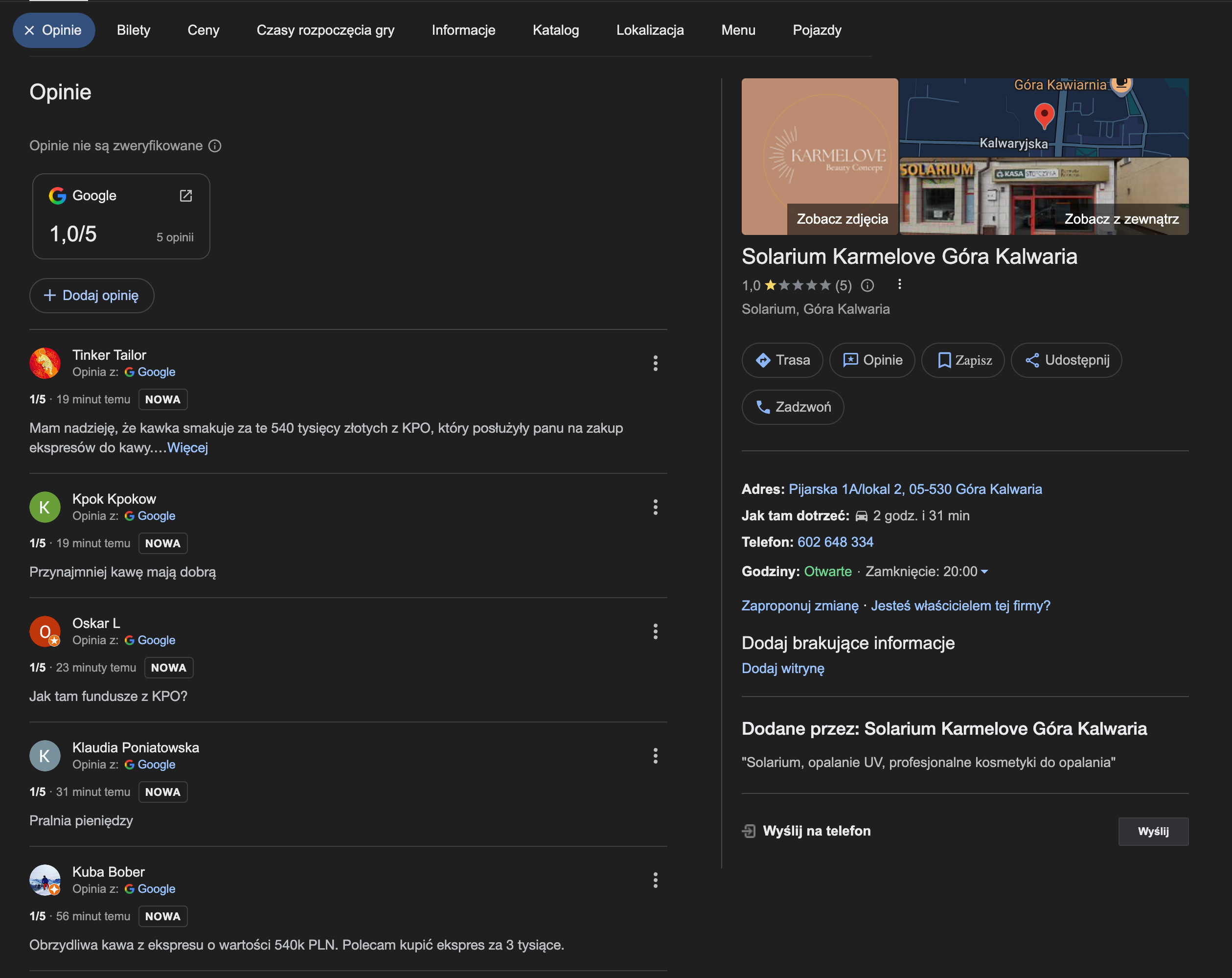Open three-dot menu for Oskar L review

coord(655,631)
